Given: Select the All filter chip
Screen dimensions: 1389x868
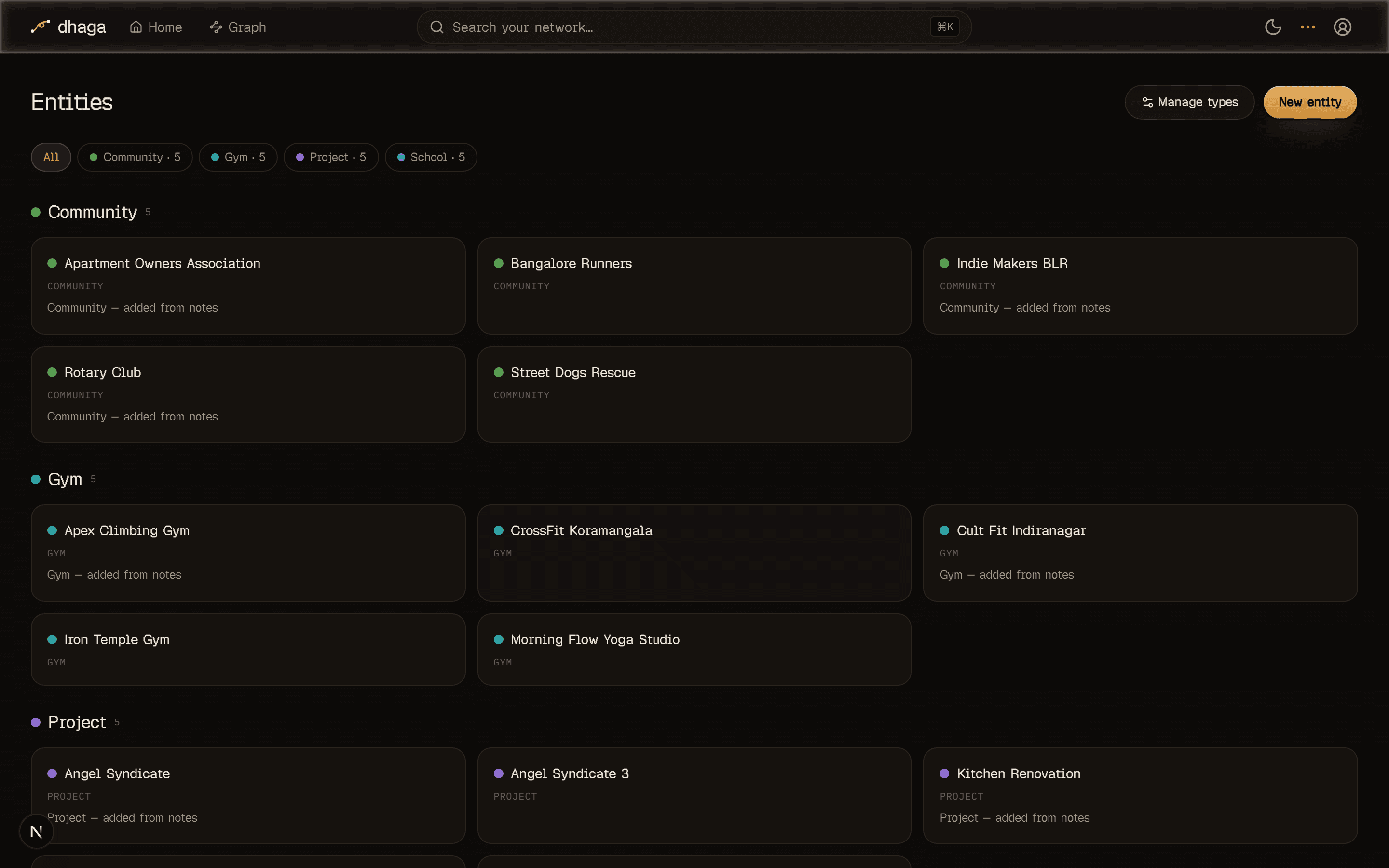Looking at the screenshot, I should (51, 157).
